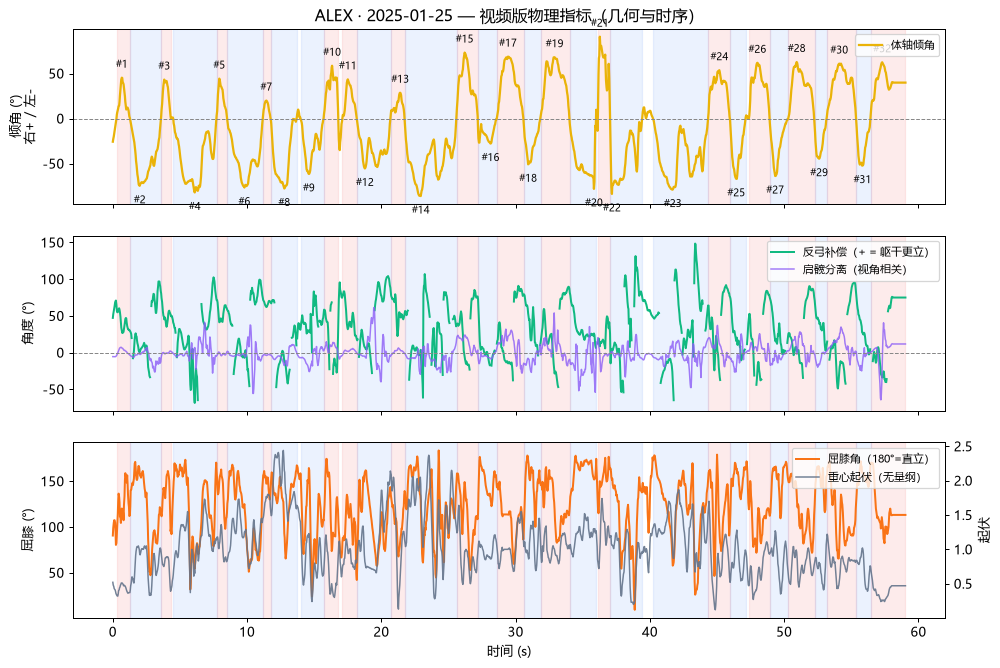Select peak marker #15
The image size is (1000, 668).
pyautogui.click(x=464, y=39)
